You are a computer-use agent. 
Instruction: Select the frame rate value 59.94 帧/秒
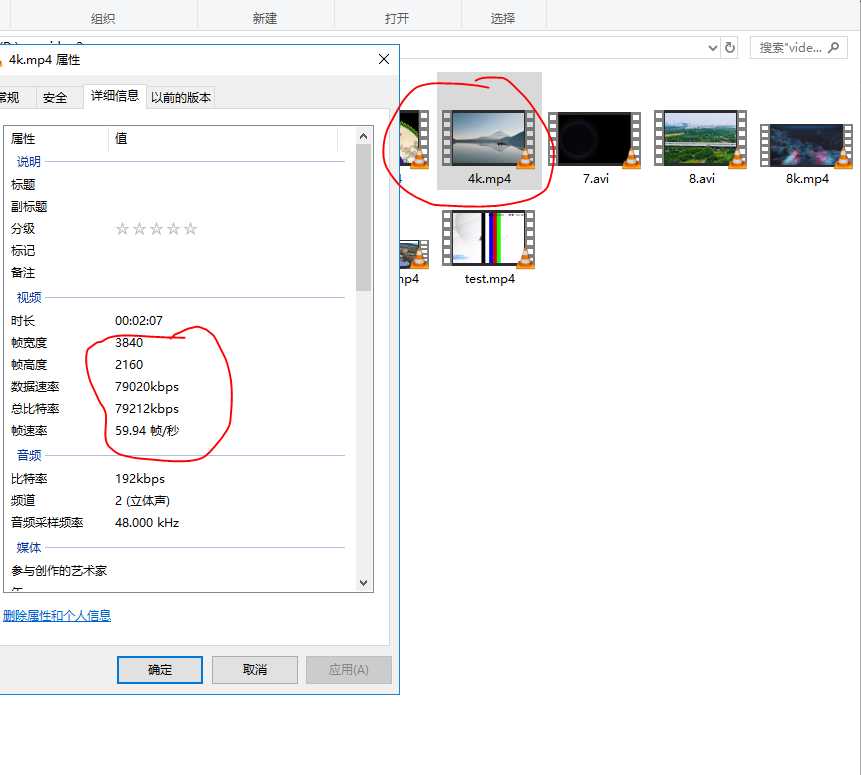coord(147,431)
